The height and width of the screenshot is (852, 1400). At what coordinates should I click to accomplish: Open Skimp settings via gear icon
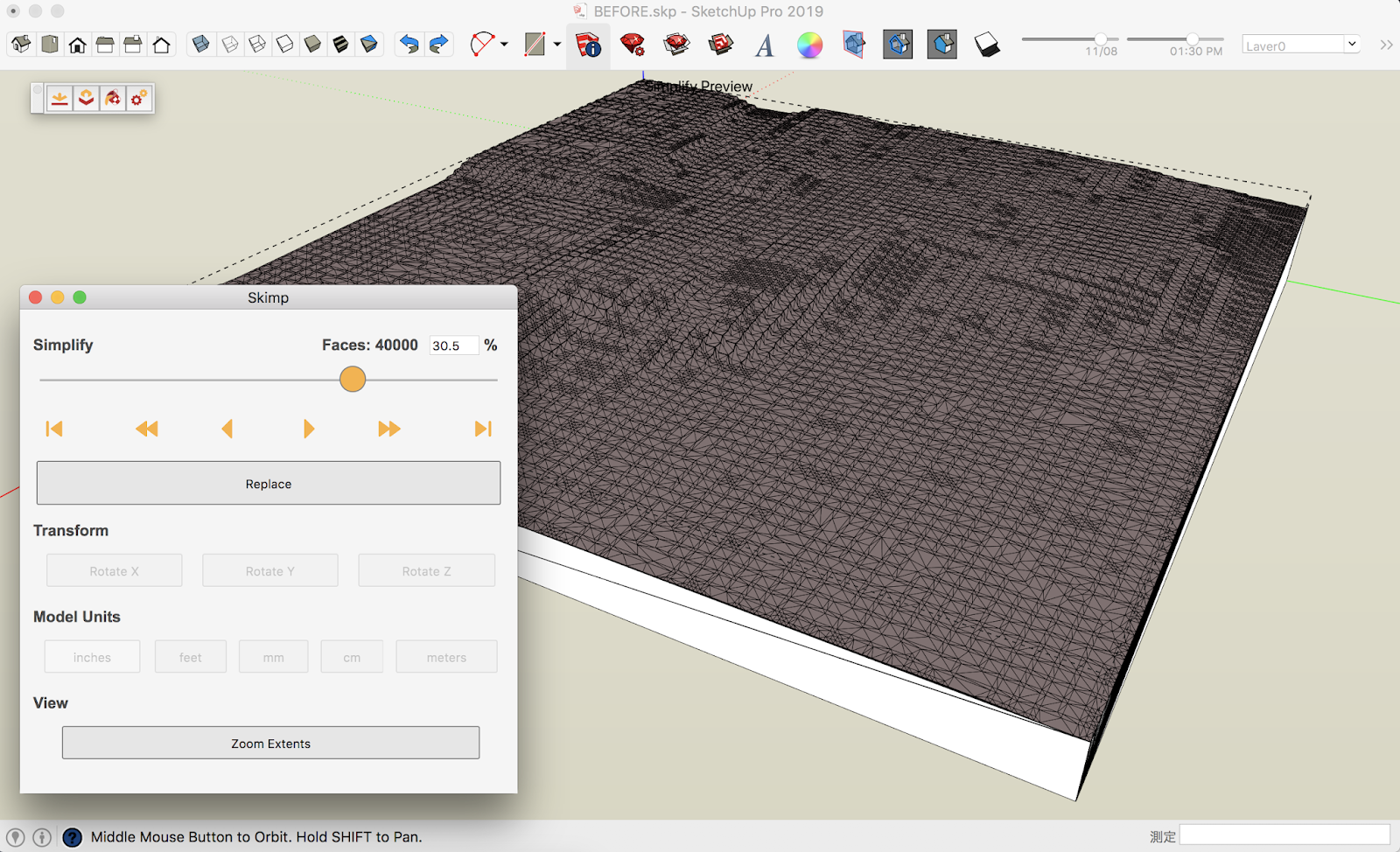click(138, 98)
